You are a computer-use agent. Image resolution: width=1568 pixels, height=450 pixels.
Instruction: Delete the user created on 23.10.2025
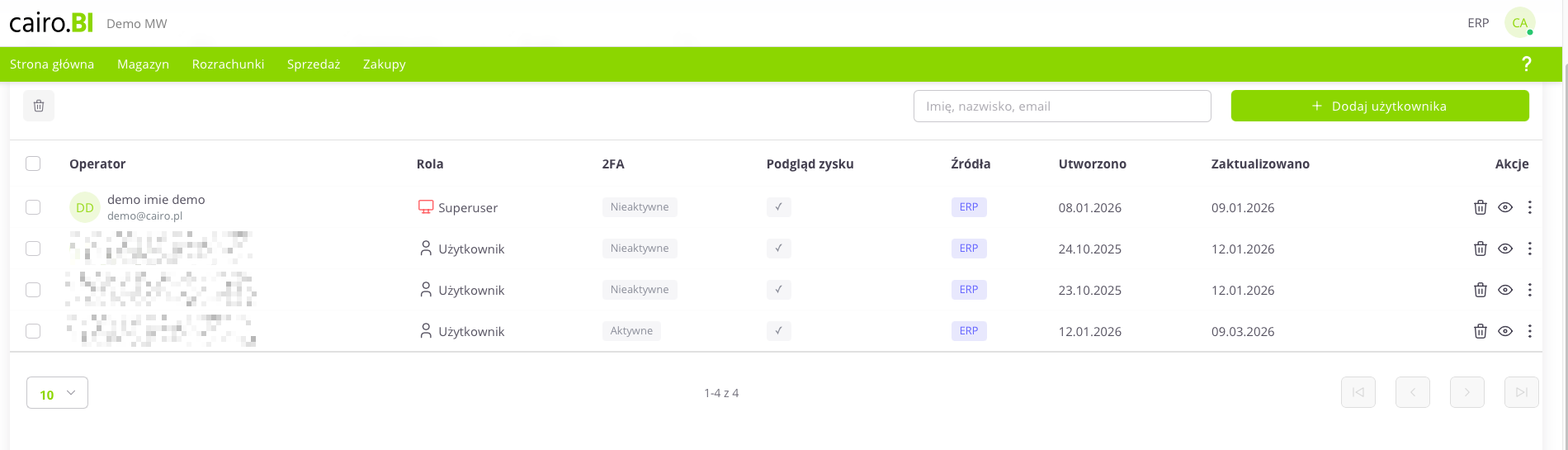click(1480, 290)
